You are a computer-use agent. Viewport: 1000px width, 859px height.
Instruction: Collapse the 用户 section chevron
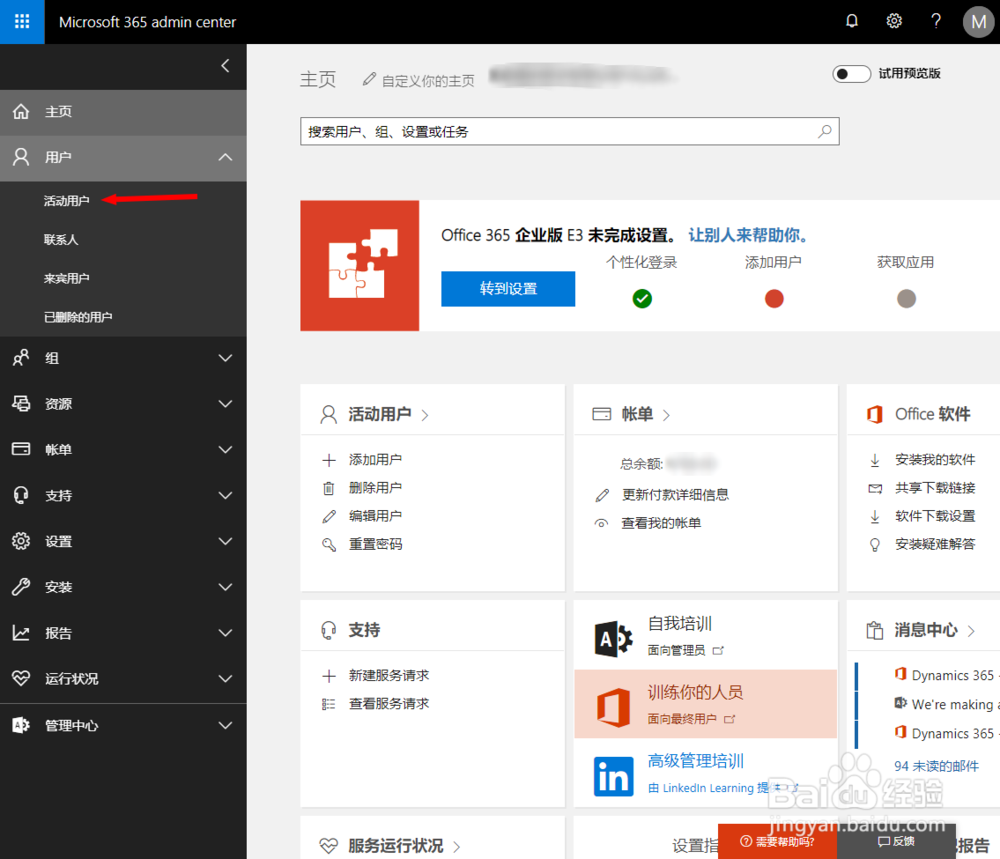click(225, 158)
